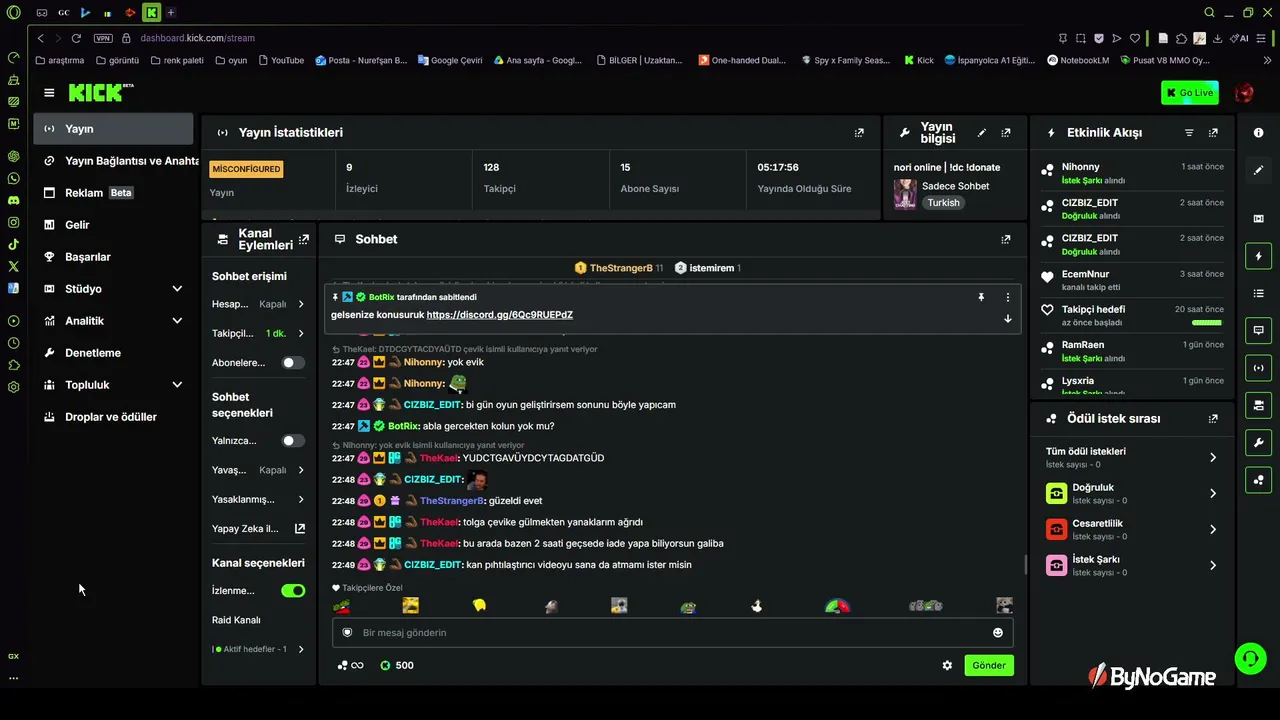Click the Takipçi hedefi progress bar
The height and width of the screenshot is (720, 1280).
point(1207,323)
